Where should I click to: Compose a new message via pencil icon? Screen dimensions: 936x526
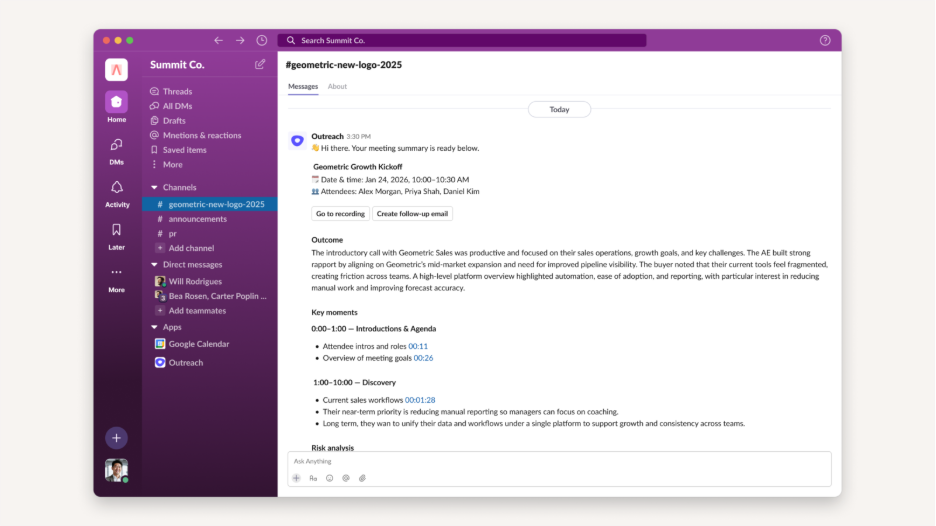pos(260,64)
